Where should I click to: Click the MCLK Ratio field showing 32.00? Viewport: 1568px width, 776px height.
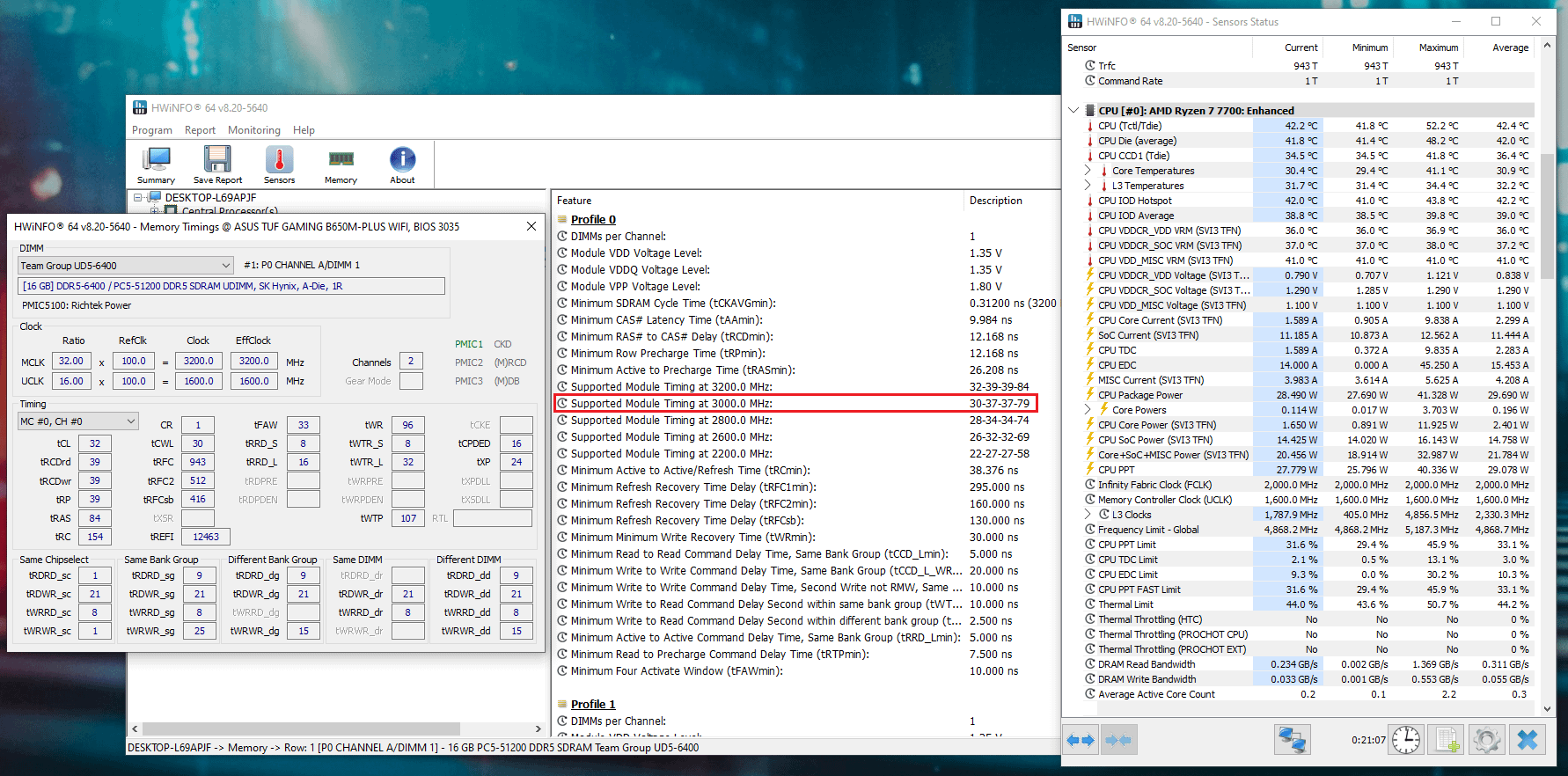pyautogui.click(x=71, y=361)
